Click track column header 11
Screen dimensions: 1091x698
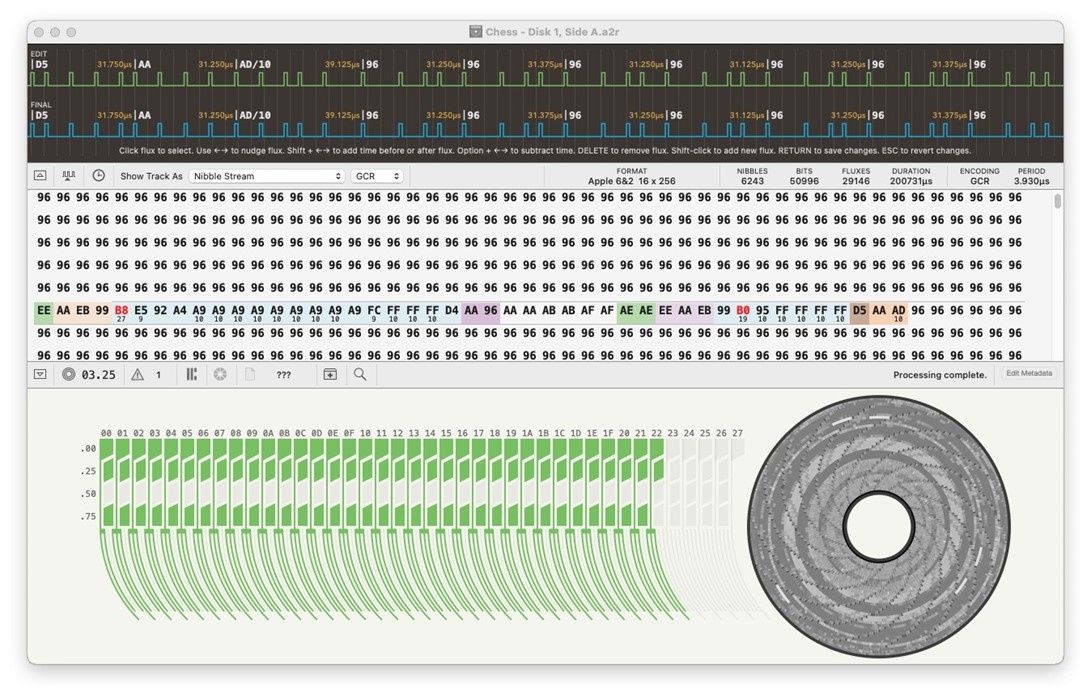381,433
